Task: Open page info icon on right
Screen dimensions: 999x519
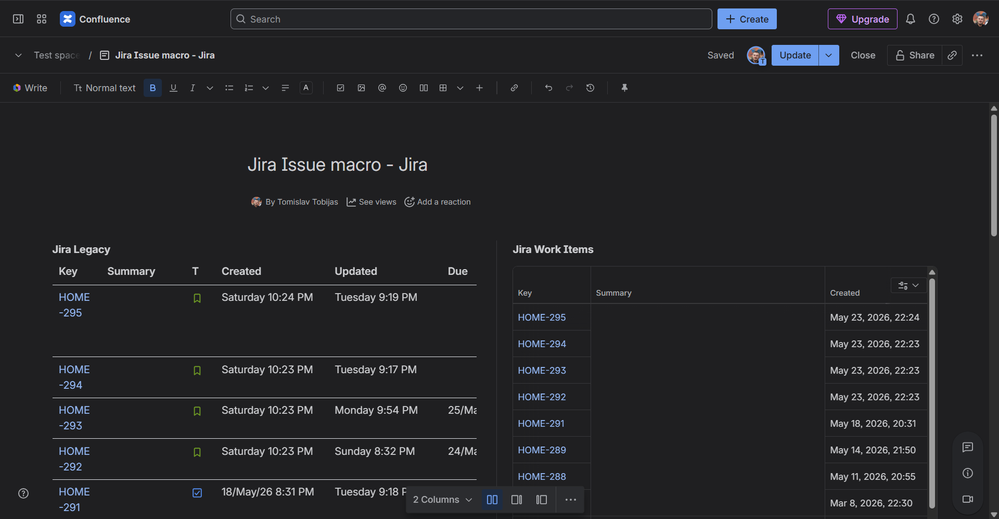Action: click(x=967, y=473)
